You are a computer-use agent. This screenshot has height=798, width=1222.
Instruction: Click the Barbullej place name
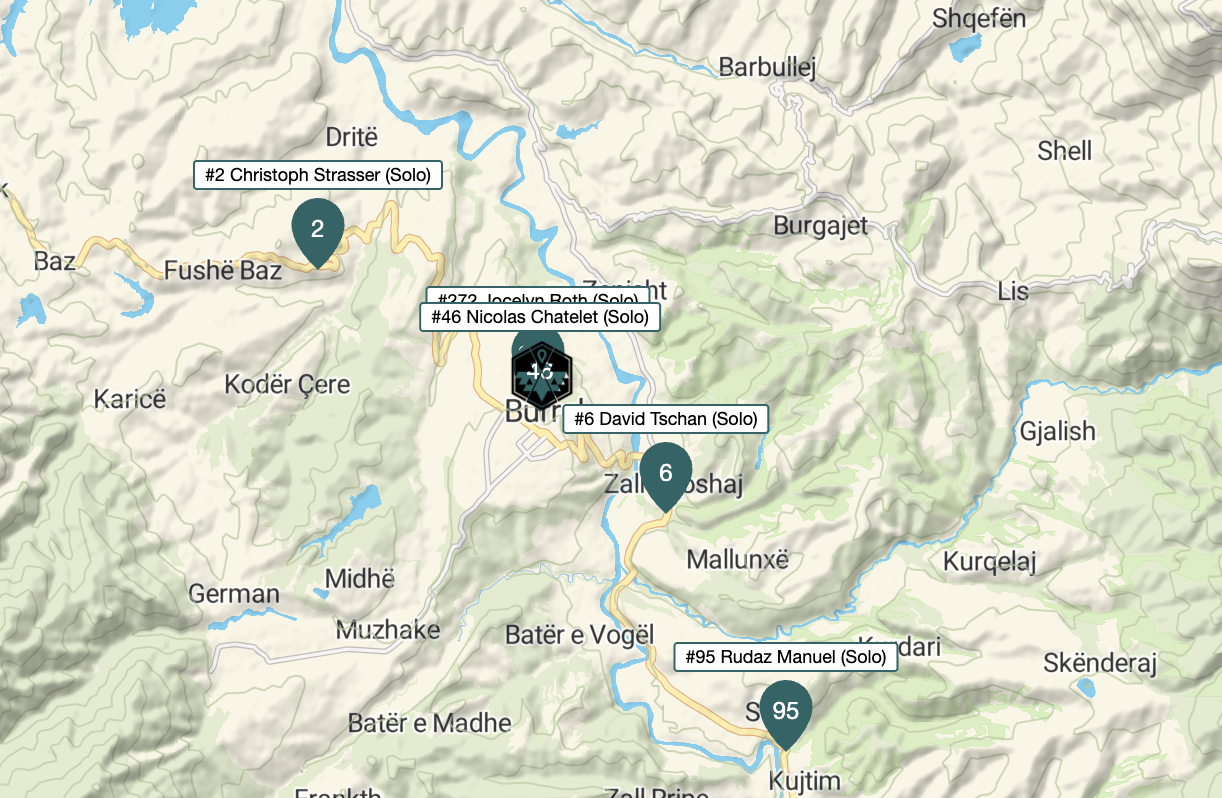coord(768,68)
